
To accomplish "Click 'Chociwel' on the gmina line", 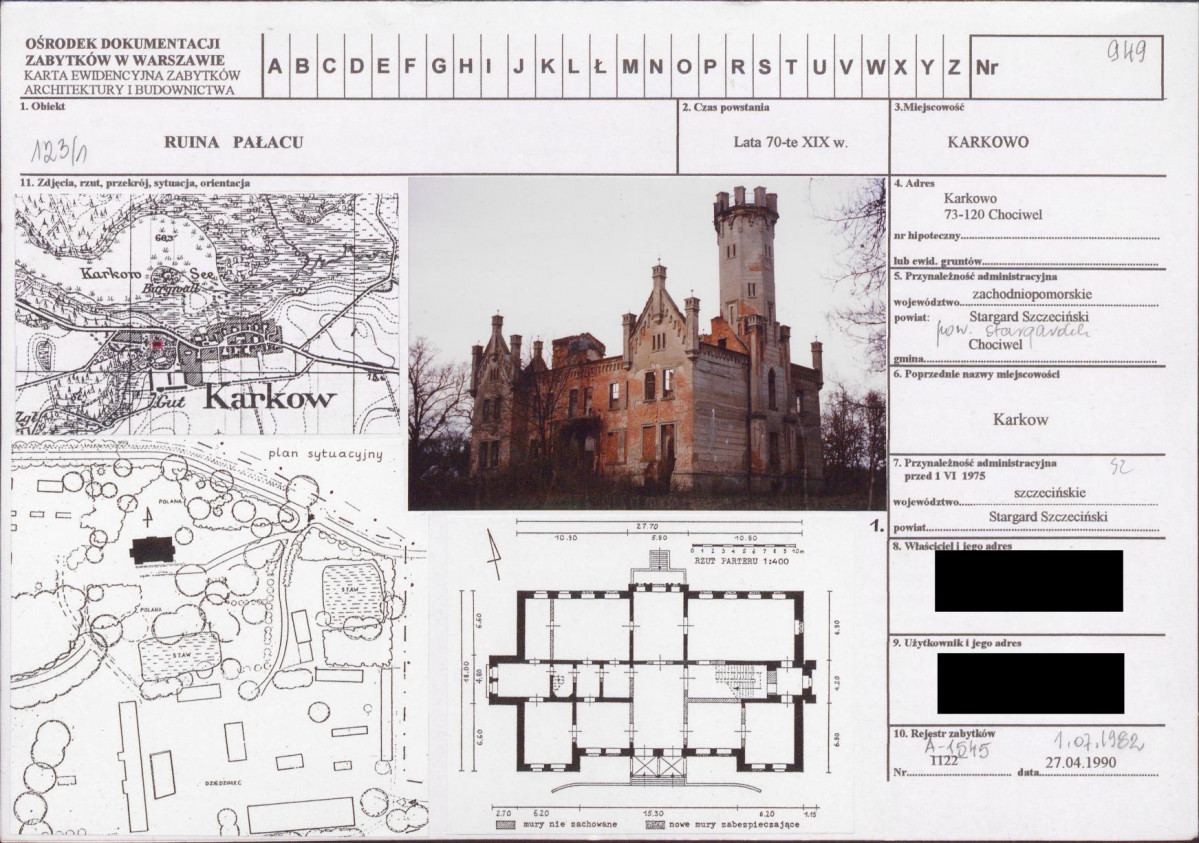I will 995,345.
